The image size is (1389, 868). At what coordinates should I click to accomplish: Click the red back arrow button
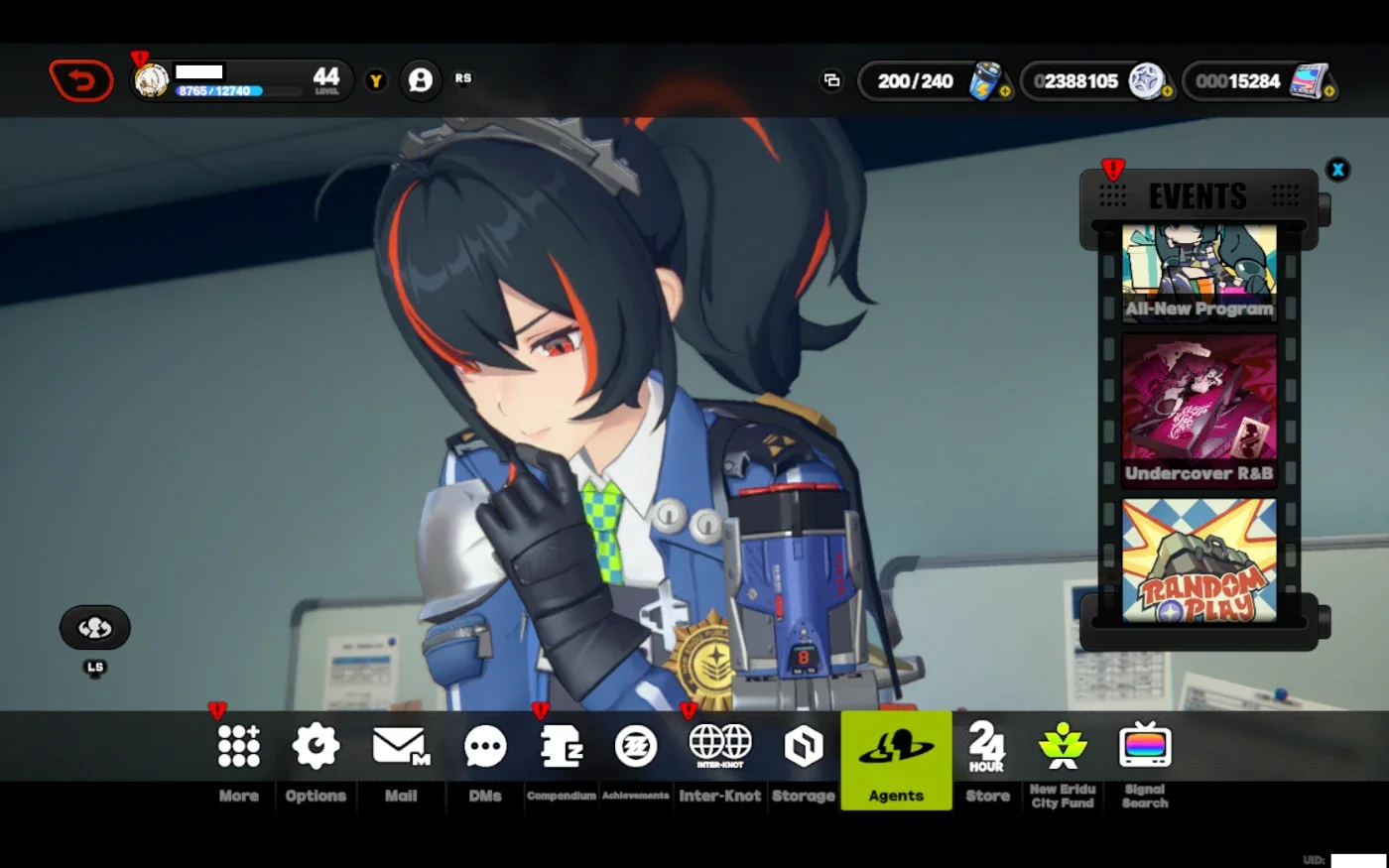tap(81, 80)
